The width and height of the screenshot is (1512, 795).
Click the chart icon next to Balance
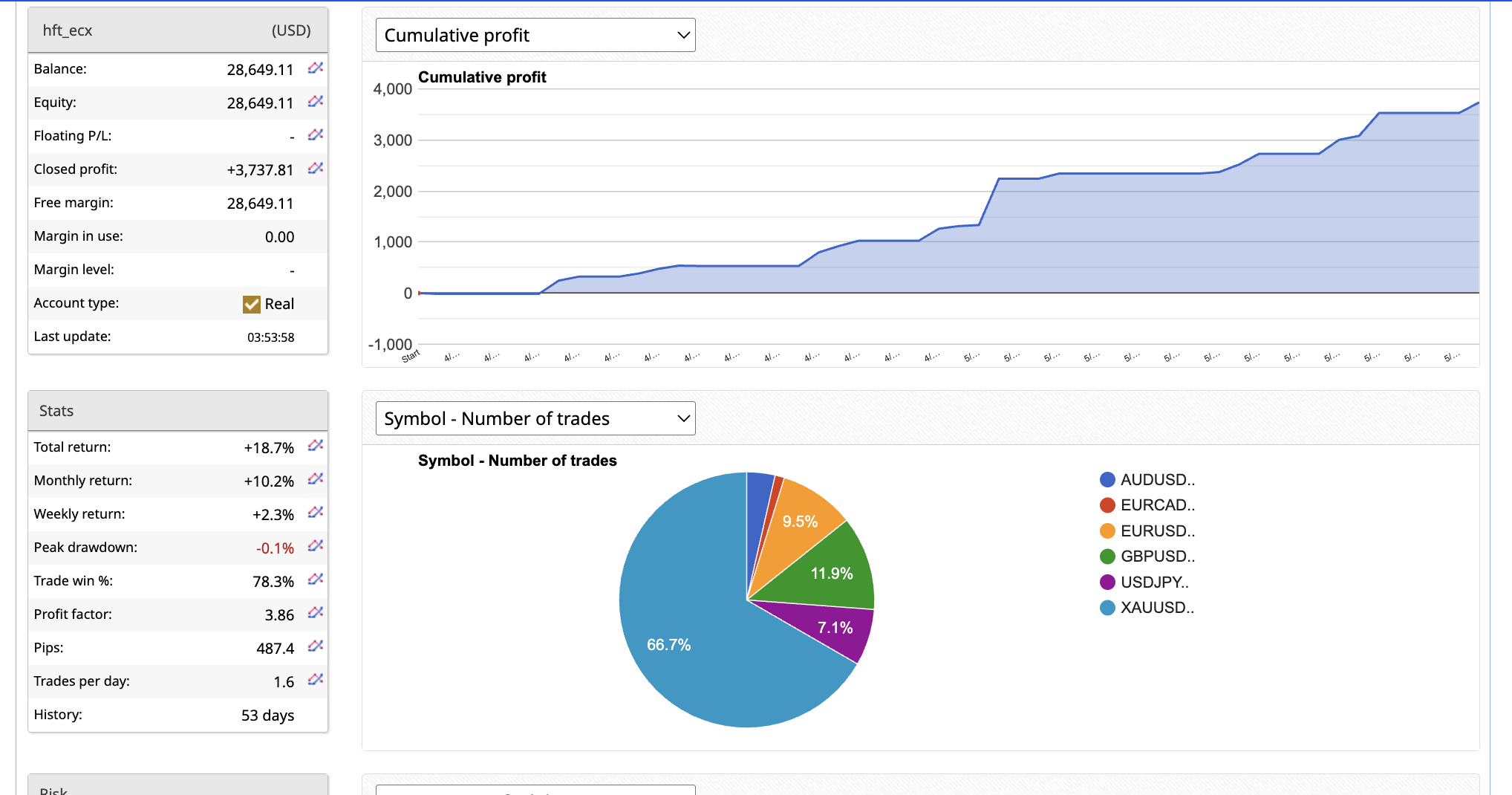[316, 68]
